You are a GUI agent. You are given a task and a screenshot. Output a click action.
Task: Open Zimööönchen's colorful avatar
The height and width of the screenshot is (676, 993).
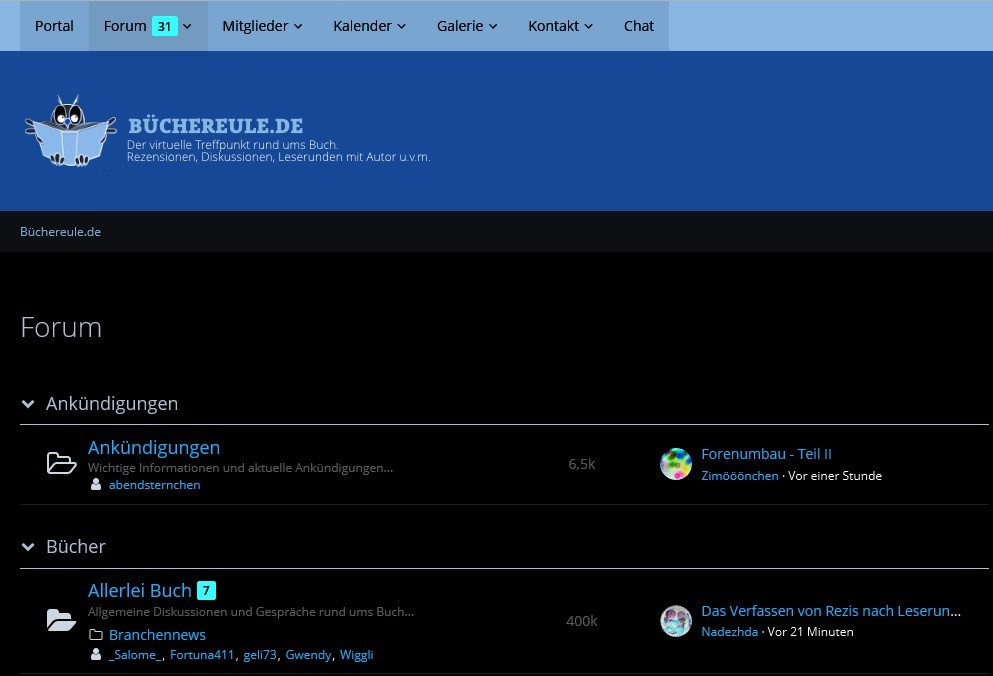676,464
